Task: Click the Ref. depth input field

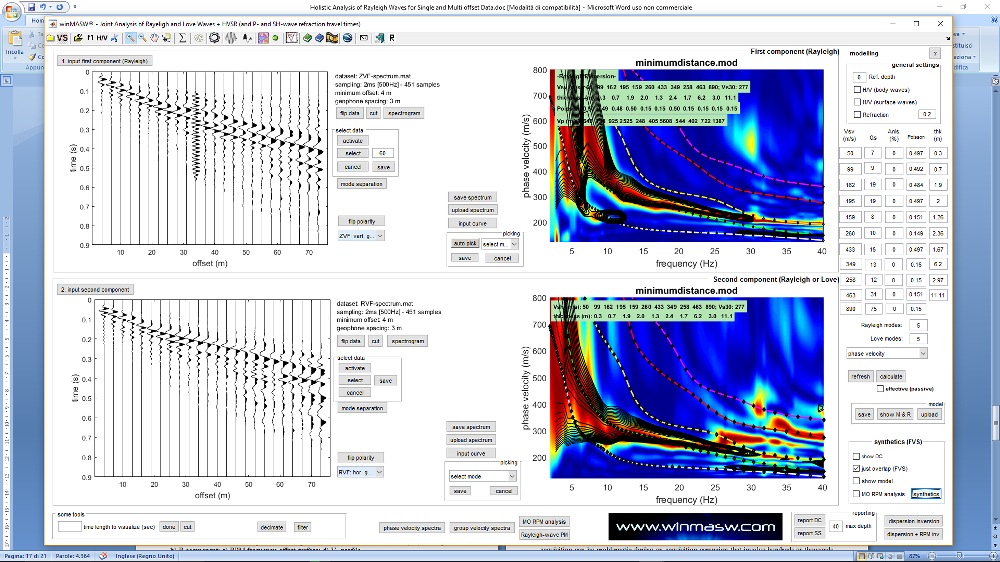Action: (859, 77)
